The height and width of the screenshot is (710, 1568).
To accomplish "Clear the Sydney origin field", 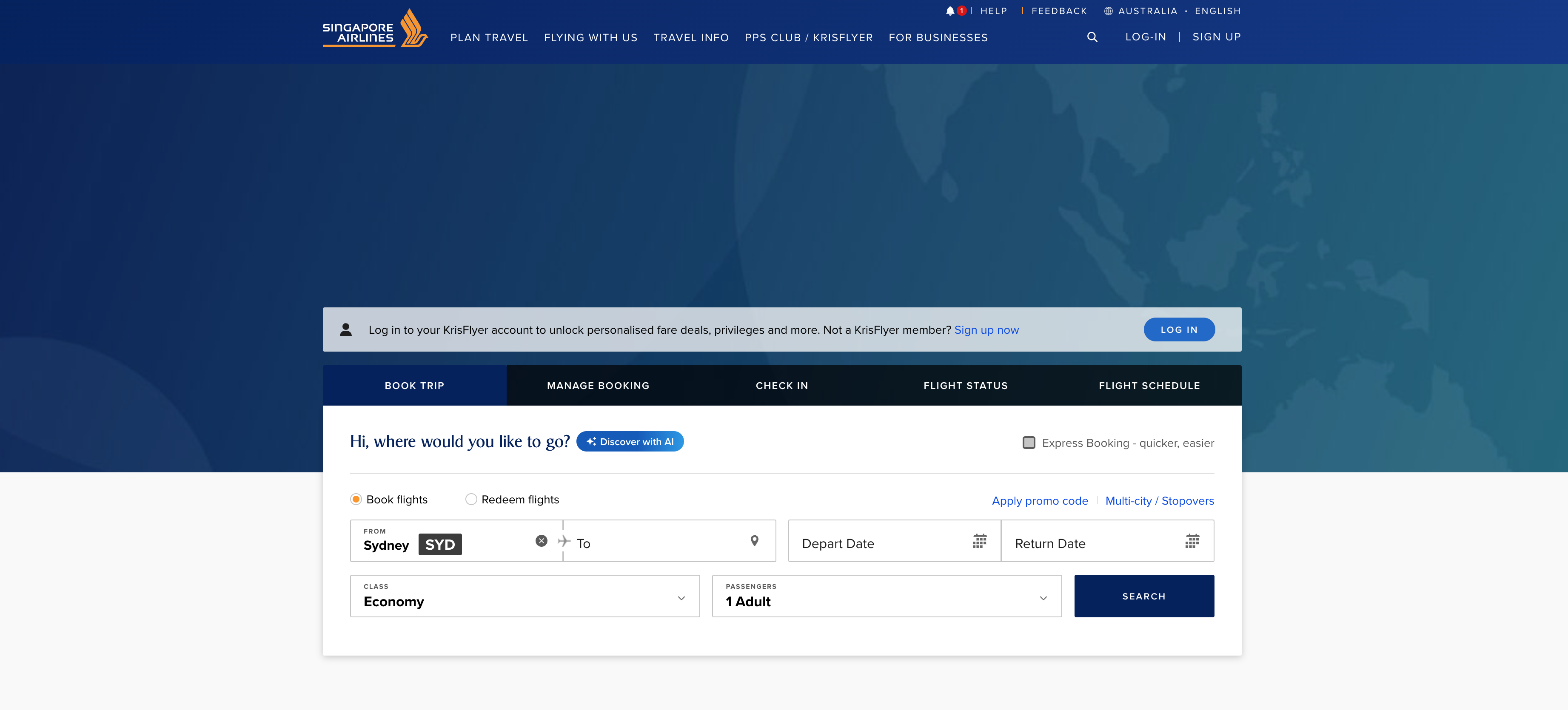I will pos(541,541).
